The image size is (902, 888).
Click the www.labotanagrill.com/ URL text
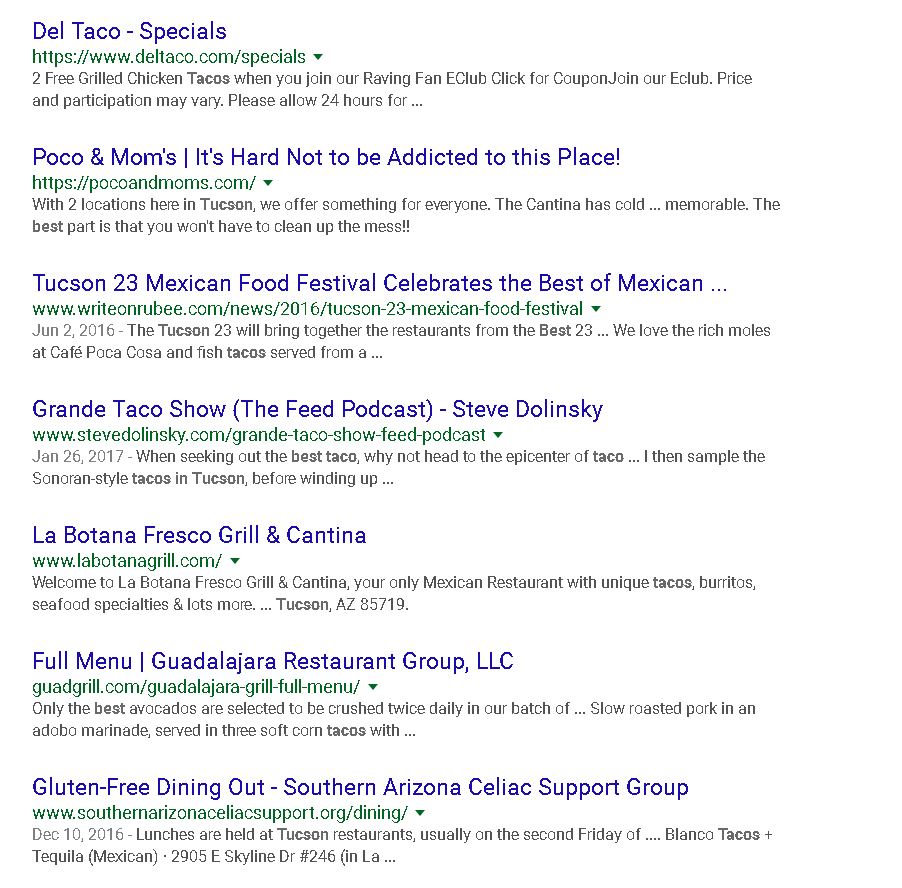coord(127,561)
